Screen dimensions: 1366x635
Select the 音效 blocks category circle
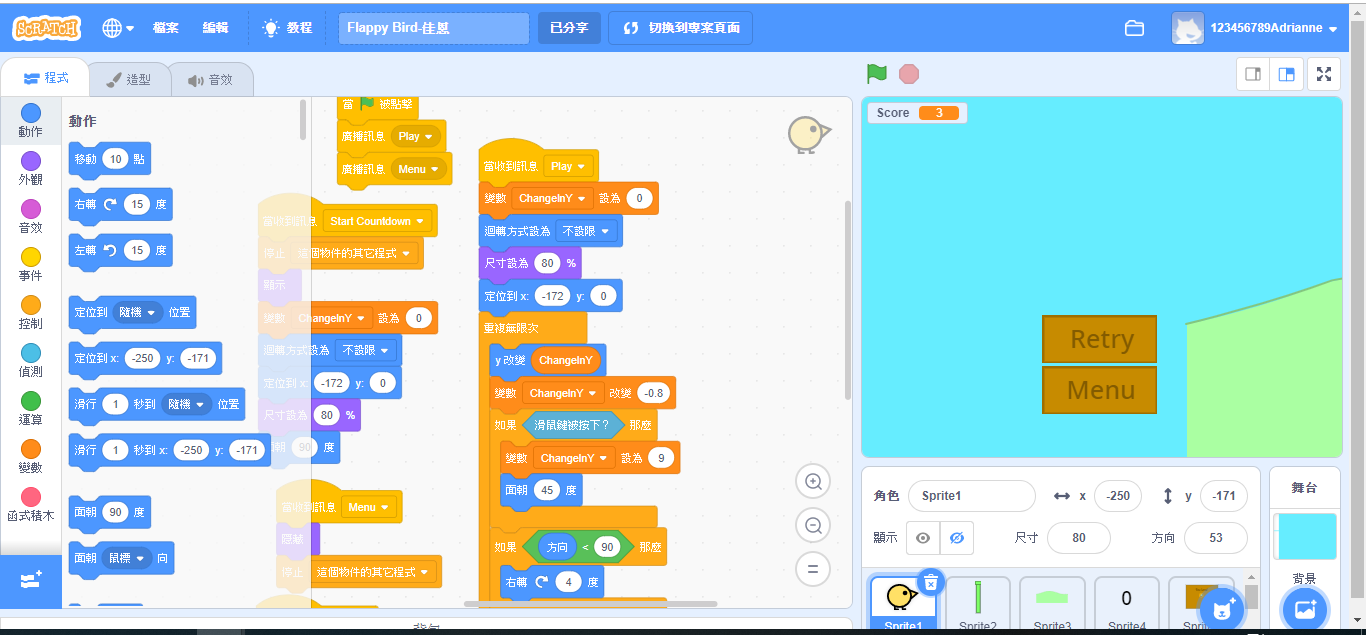(x=31, y=208)
